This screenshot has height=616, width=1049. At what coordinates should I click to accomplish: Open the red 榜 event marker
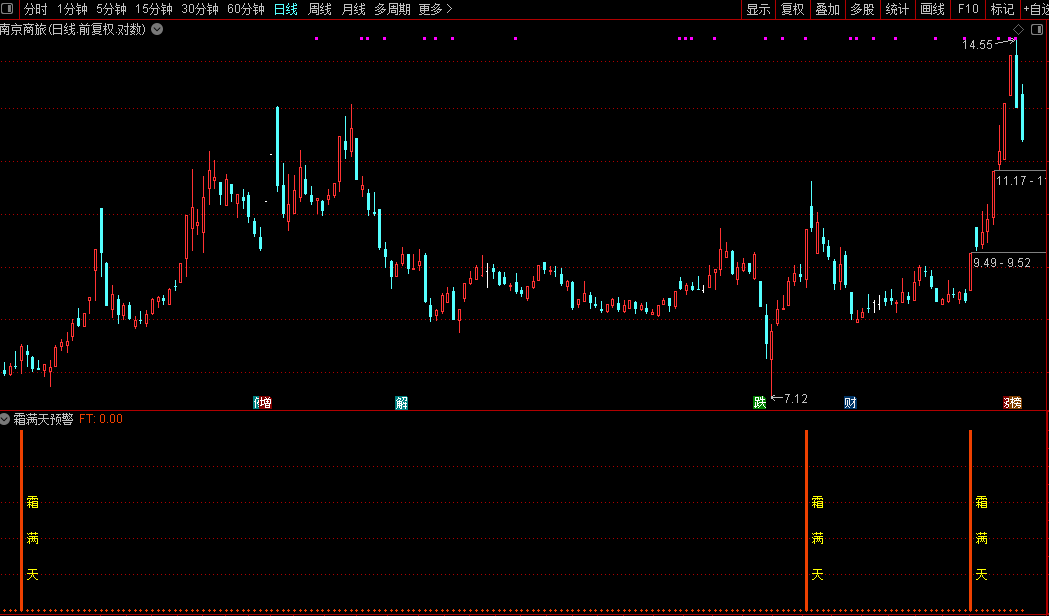click(x=1016, y=402)
